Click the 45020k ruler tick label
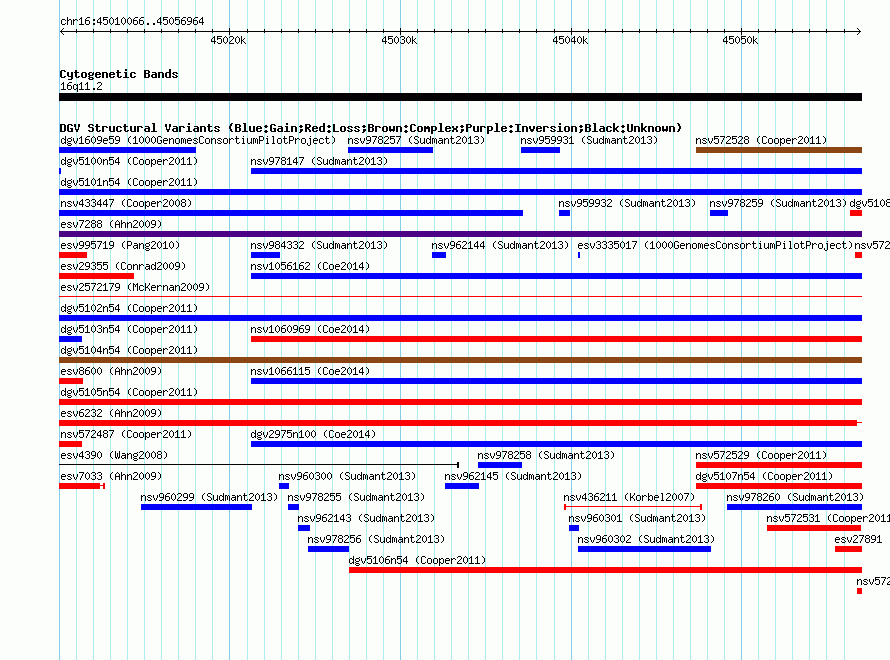The width and height of the screenshot is (890, 660). click(228, 40)
